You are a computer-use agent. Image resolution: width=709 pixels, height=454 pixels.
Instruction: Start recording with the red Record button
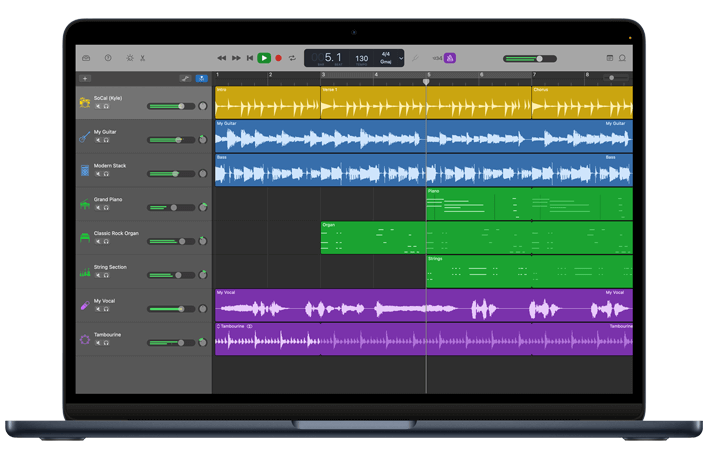[x=279, y=58]
